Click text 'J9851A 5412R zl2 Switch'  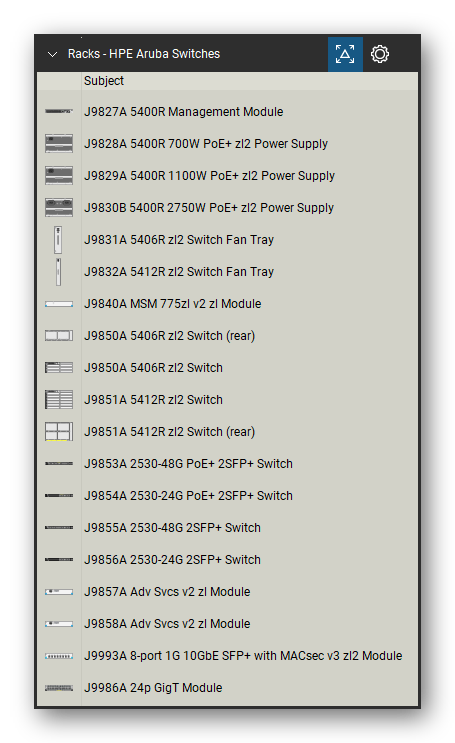tap(153, 400)
